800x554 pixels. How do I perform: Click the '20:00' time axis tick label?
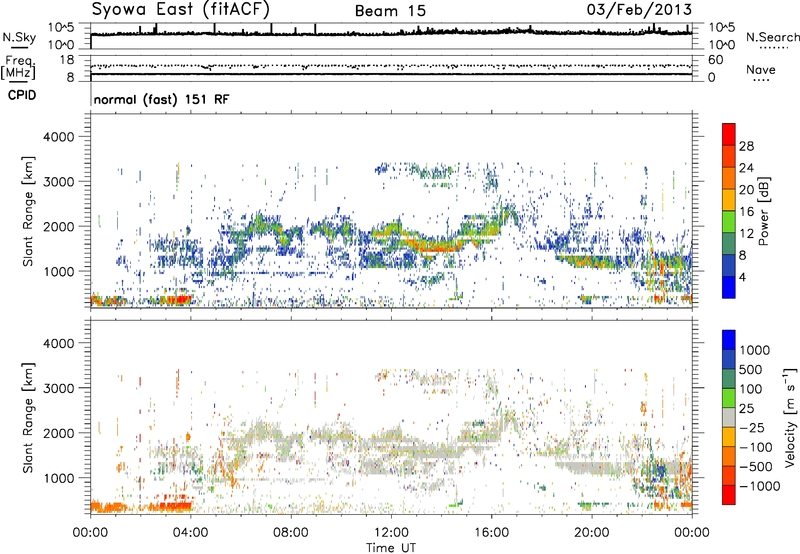click(x=592, y=533)
